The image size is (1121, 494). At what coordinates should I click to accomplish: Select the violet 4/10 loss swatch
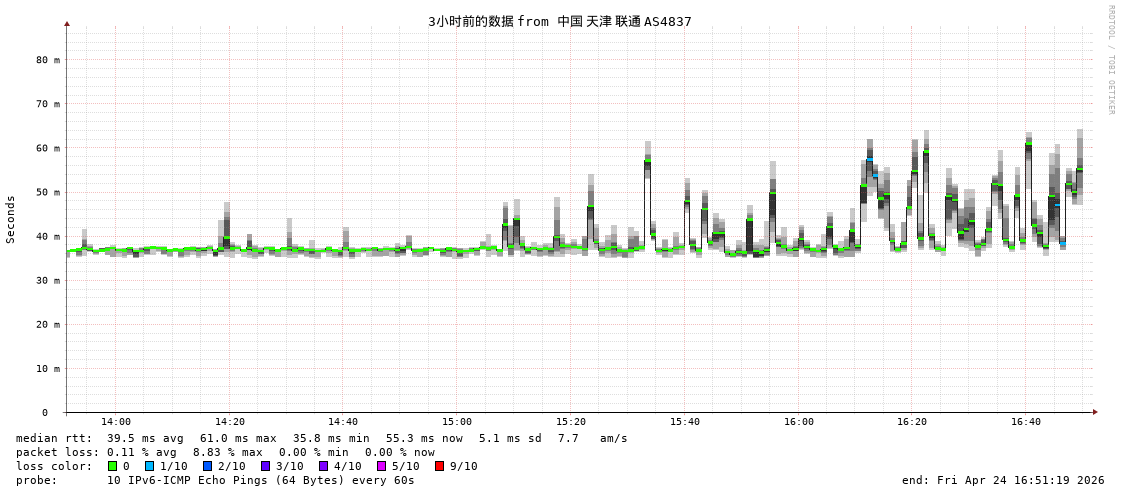click(x=323, y=466)
